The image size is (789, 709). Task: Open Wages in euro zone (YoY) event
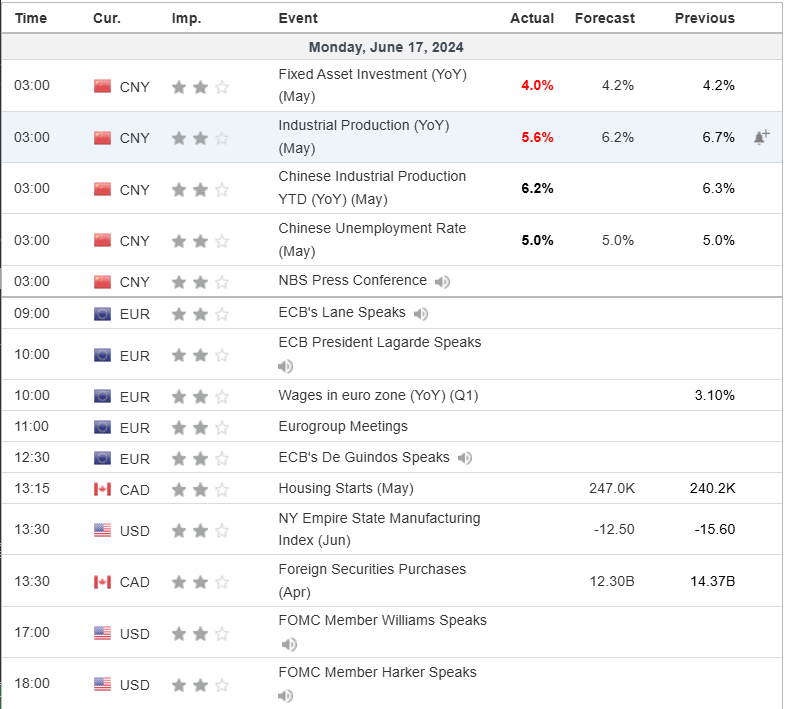point(378,396)
